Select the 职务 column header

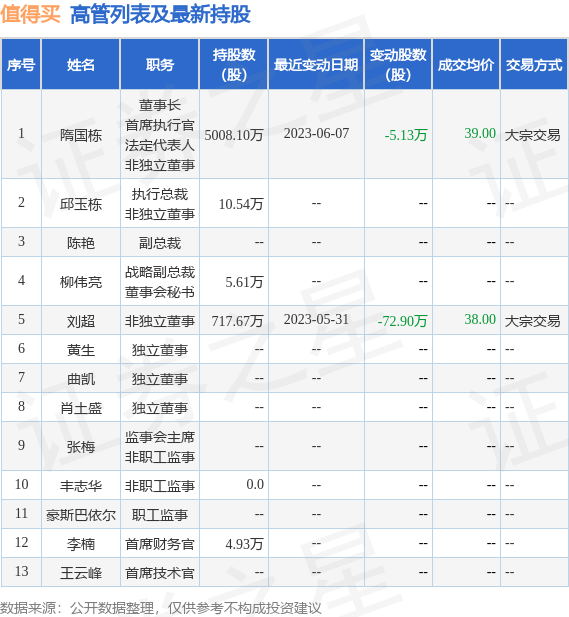click(x=159, y=65)
